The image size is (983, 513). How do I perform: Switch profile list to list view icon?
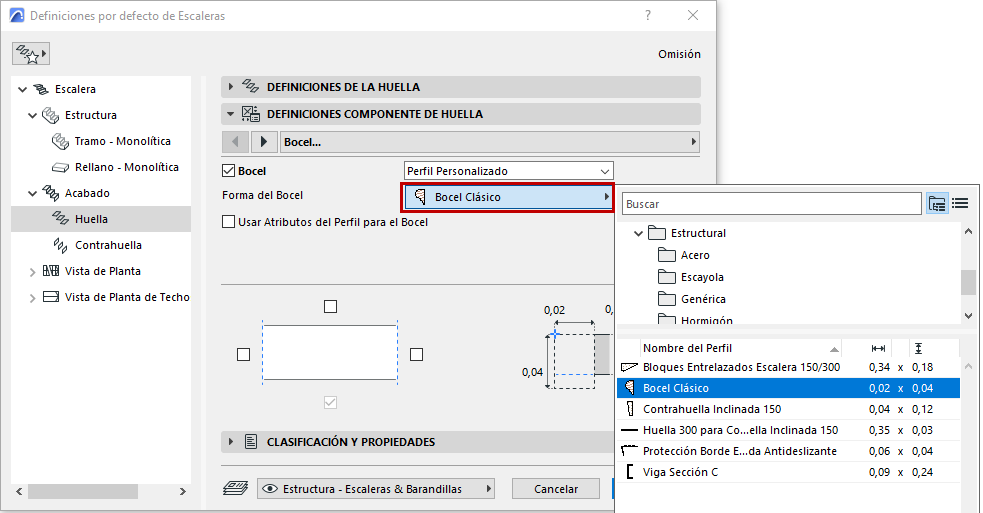[961, 204]
